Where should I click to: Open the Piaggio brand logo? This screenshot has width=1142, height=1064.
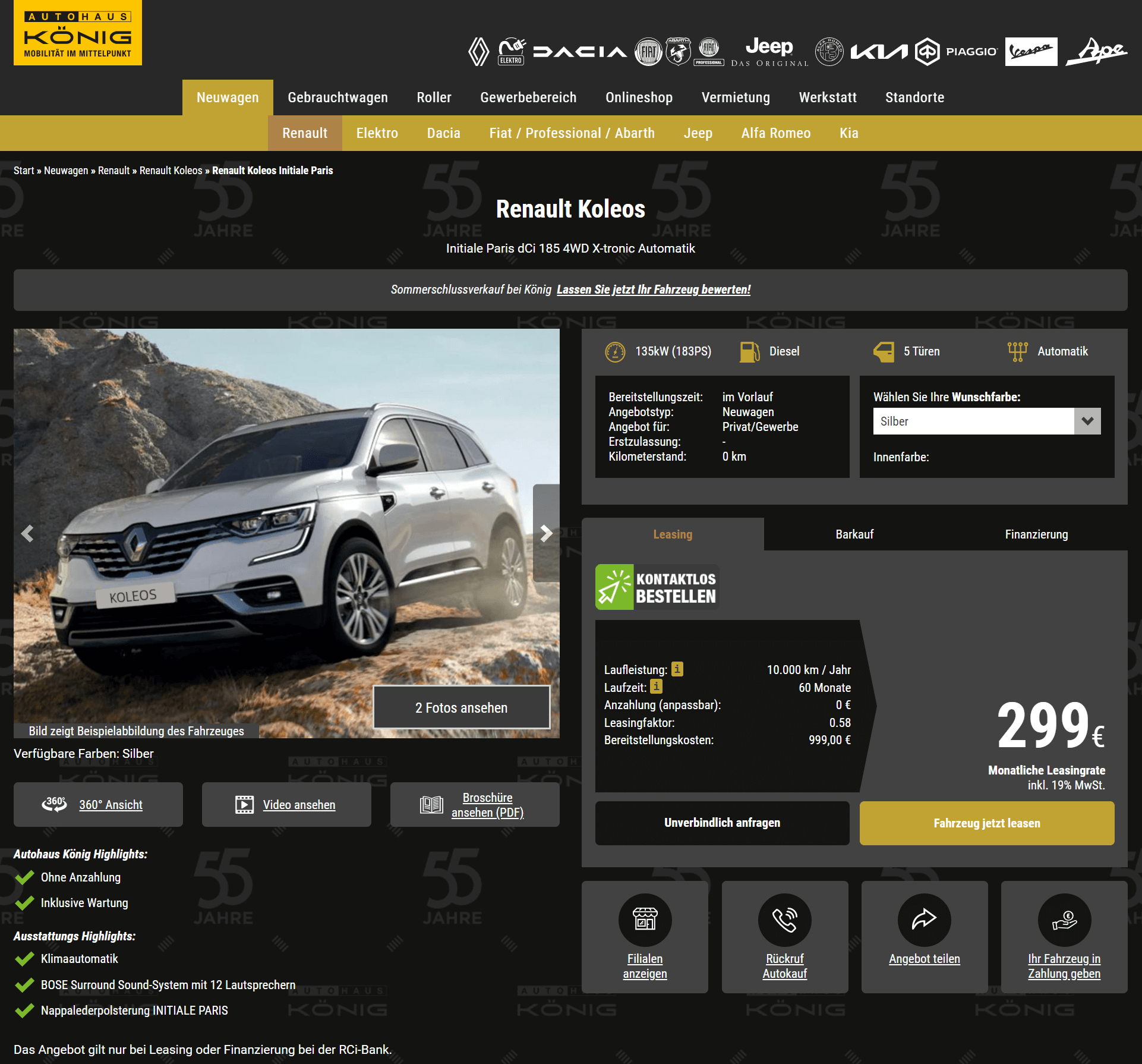[956, 52]
